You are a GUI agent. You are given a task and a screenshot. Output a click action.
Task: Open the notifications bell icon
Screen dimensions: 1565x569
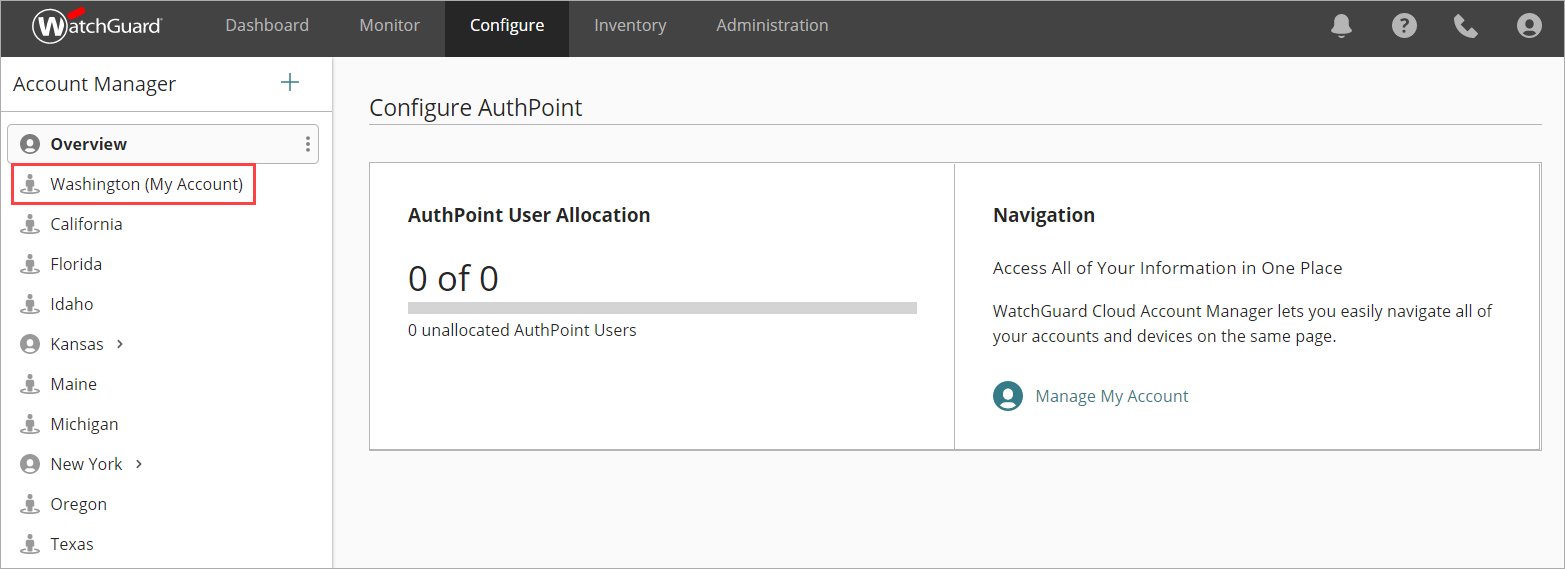click(1341, 26)
